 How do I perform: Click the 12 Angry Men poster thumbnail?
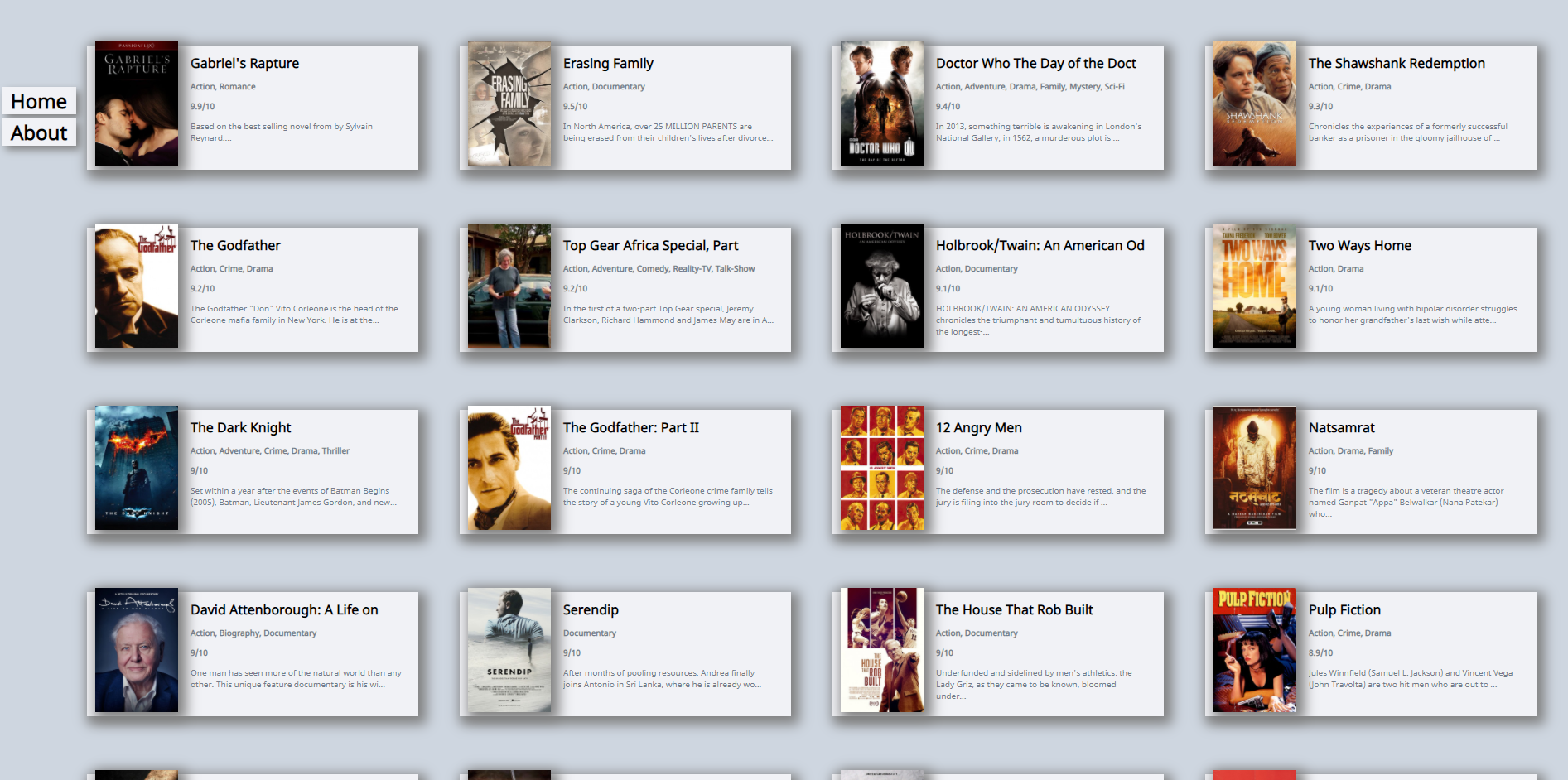point(882,468)
